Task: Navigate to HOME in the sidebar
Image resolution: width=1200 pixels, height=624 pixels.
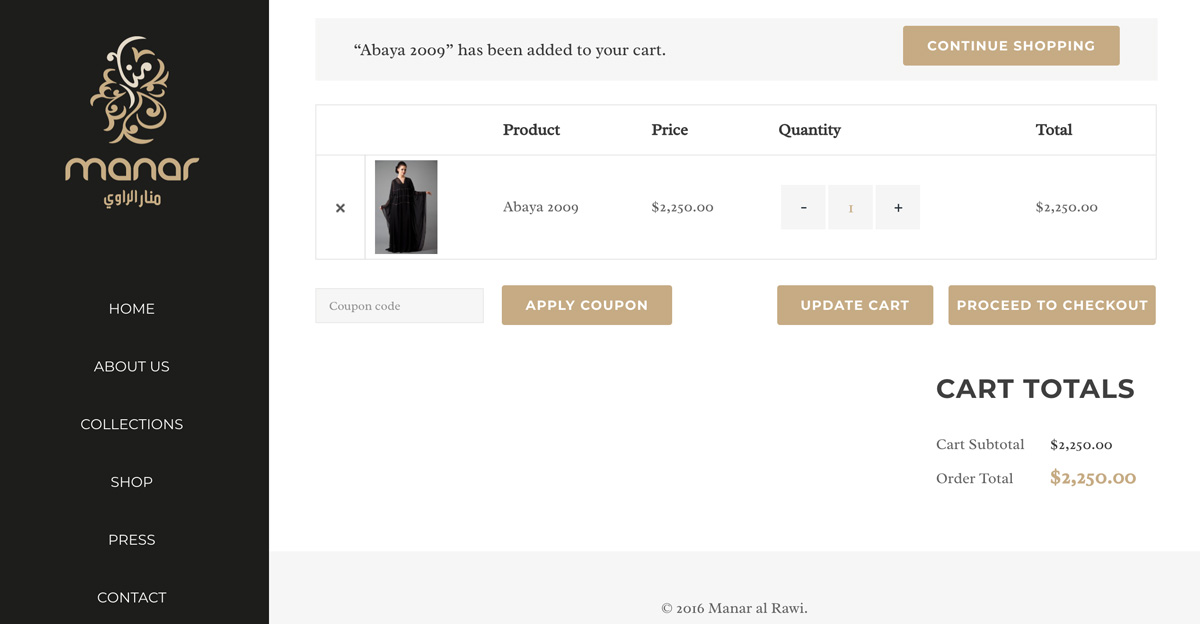Action: pos(131,308)
